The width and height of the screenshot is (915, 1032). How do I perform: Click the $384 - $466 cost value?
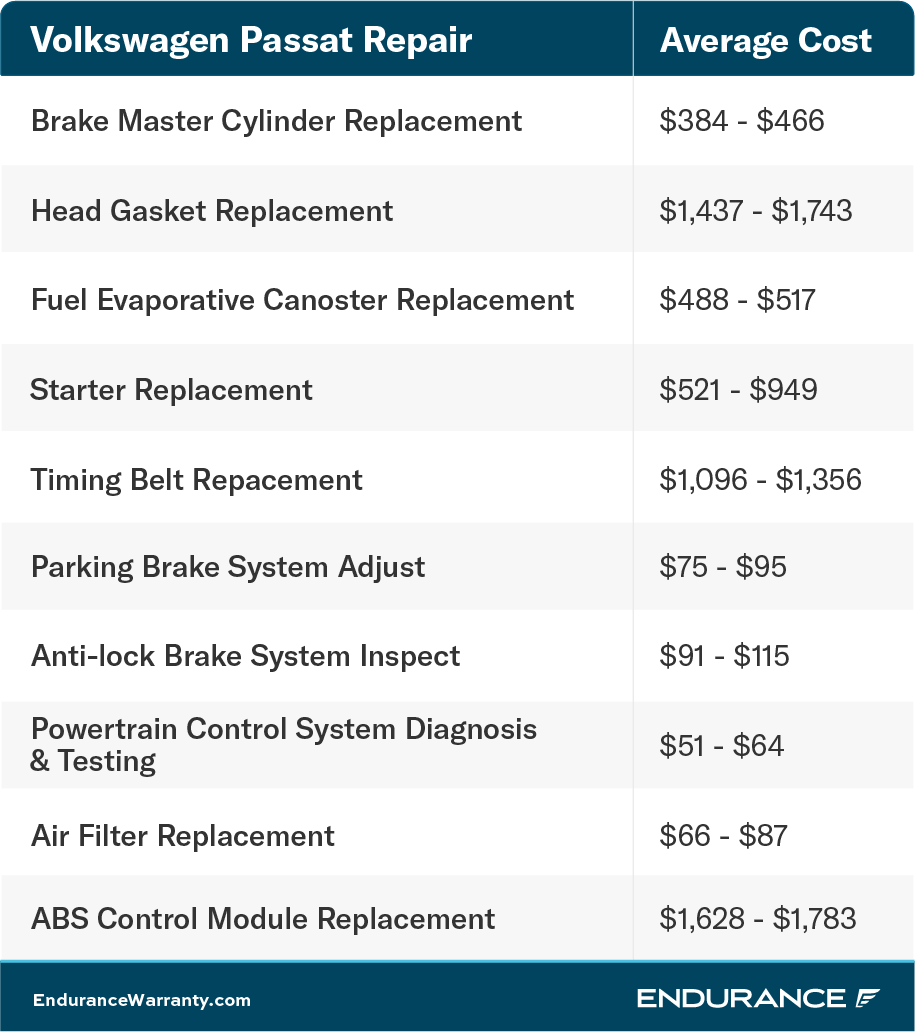(x=742, y=121)
